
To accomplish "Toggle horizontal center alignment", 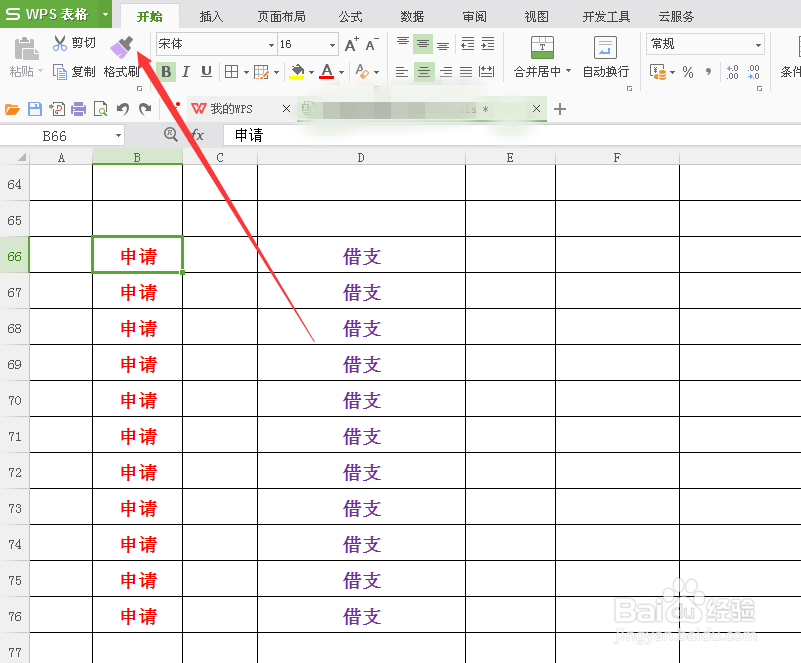I will pyautogui.click(x=423, y=72).
